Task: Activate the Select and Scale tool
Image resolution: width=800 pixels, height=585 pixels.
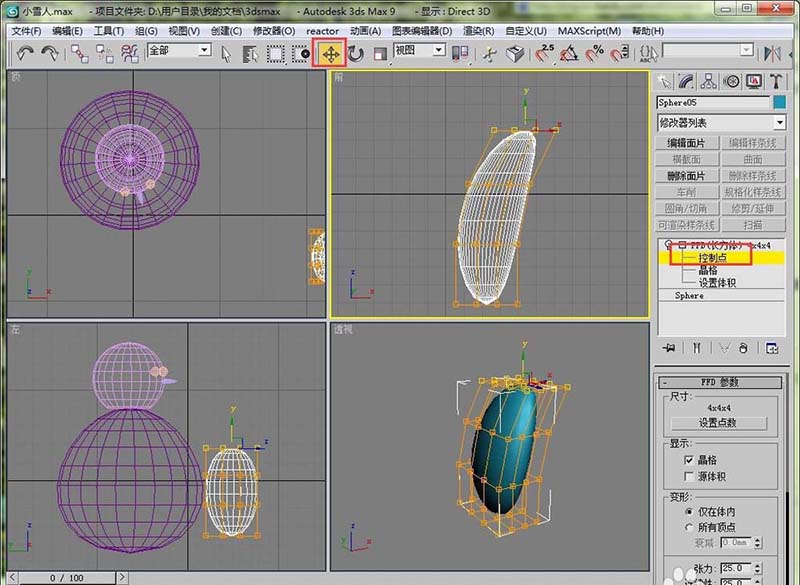Action: click(380, 54)
